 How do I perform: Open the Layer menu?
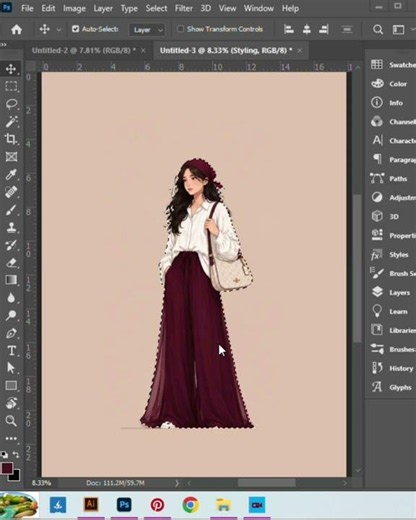[x=103, y=8]
